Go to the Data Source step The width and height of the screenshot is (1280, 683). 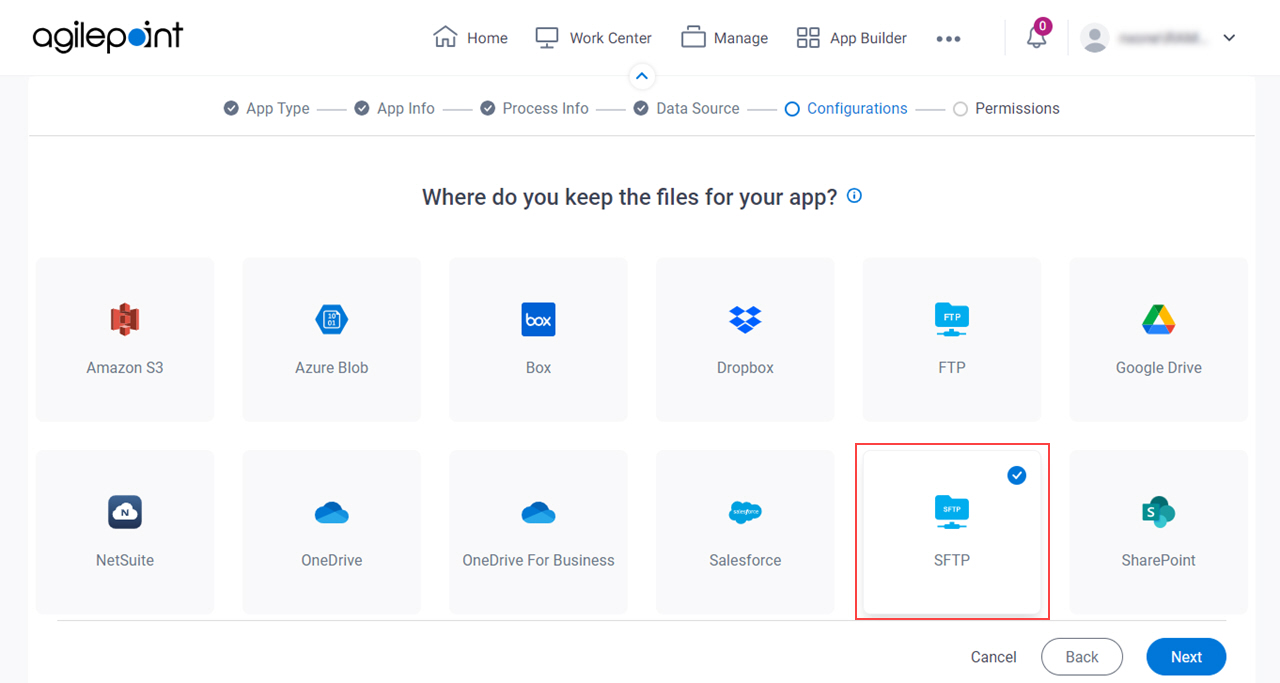point(686,108)
